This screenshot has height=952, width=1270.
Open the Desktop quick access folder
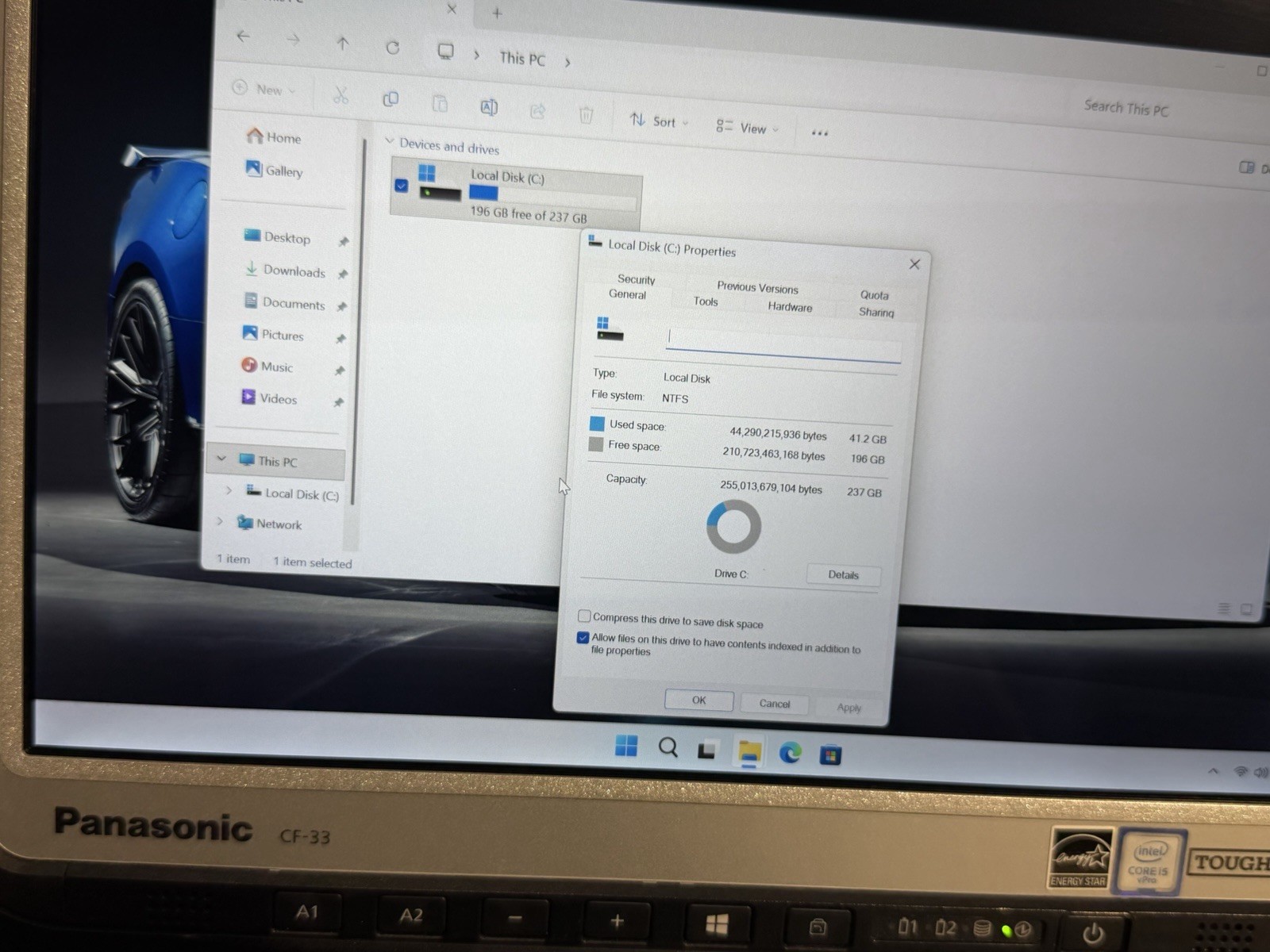click(278, 236)
